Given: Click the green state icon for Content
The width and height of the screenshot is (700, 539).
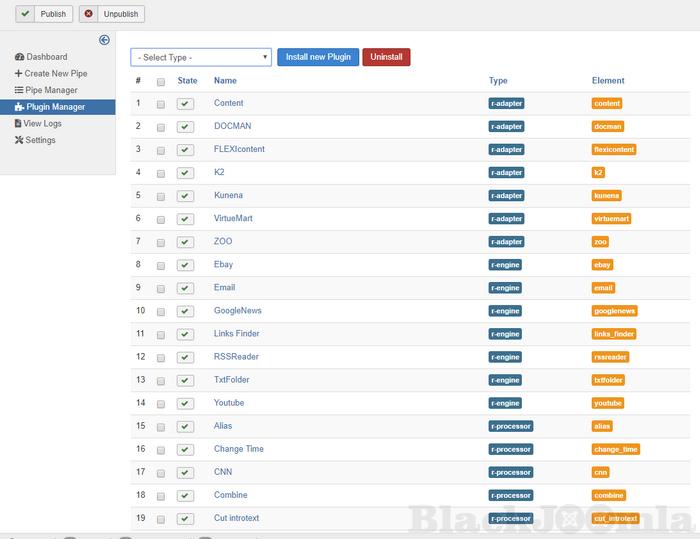Looking at the screenshot, I should click(x=185, y=104).
